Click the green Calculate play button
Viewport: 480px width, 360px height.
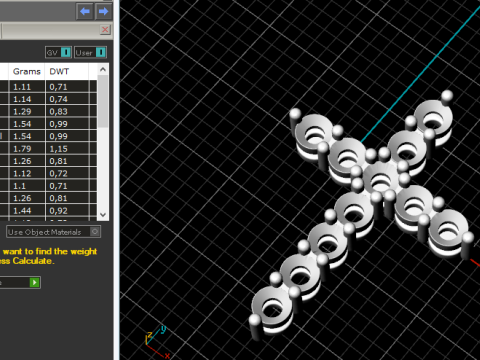34,283
